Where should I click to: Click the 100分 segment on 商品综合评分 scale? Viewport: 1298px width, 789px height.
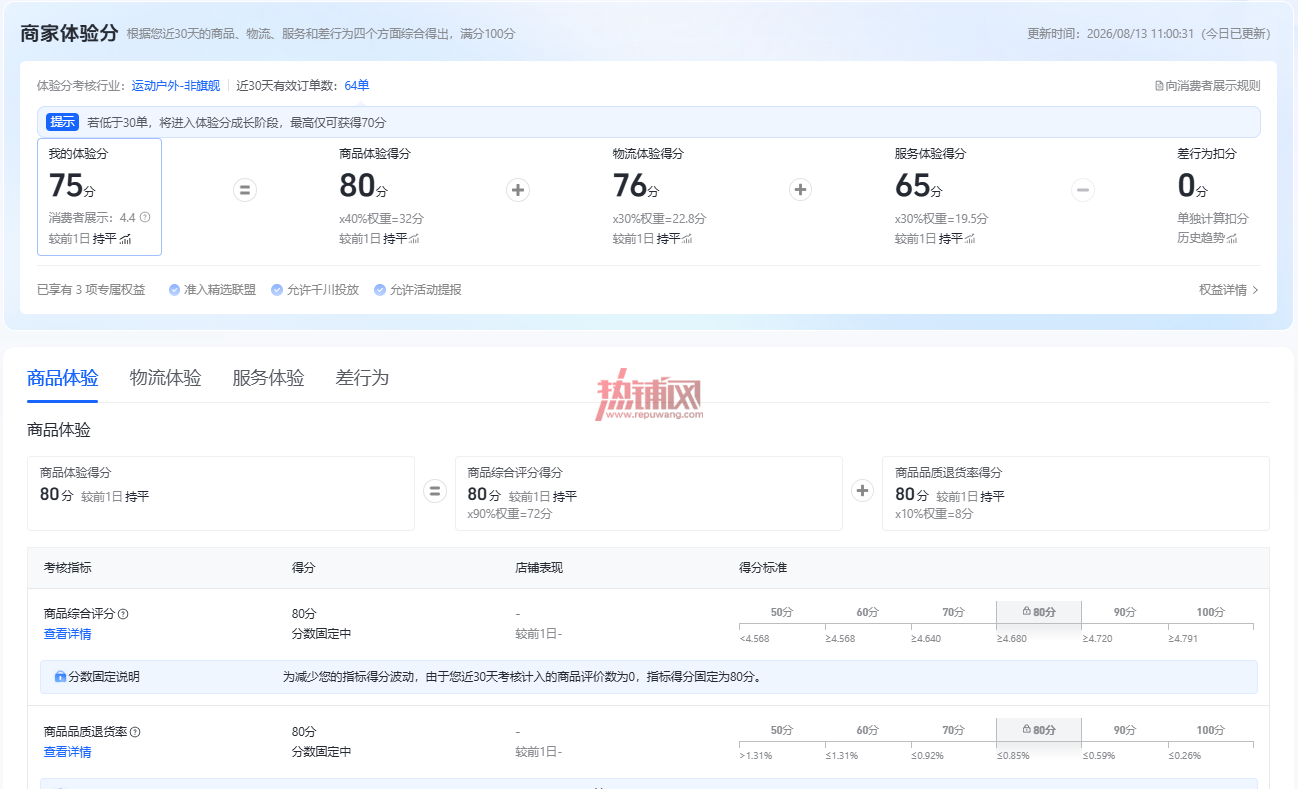(1210, 612)
